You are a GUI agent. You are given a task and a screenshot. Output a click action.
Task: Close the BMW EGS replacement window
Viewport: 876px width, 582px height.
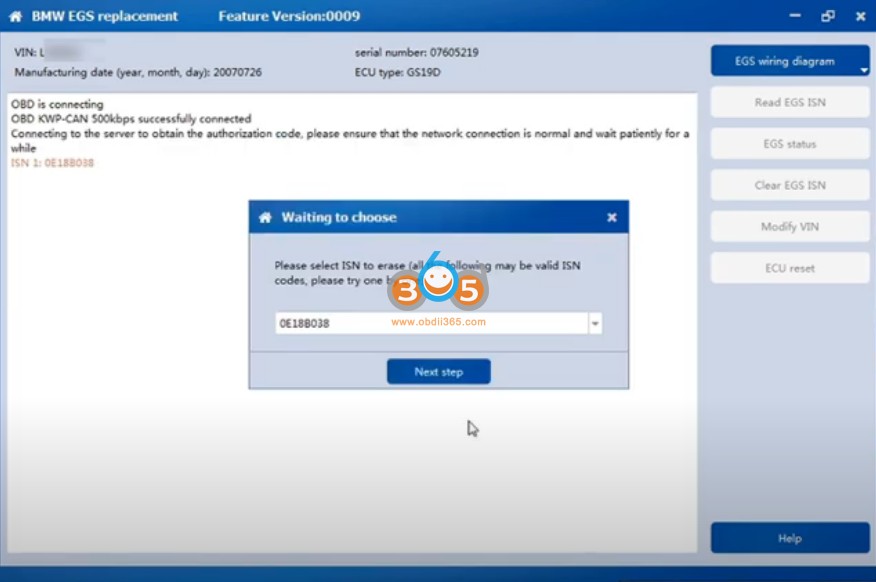coord(860,16)
